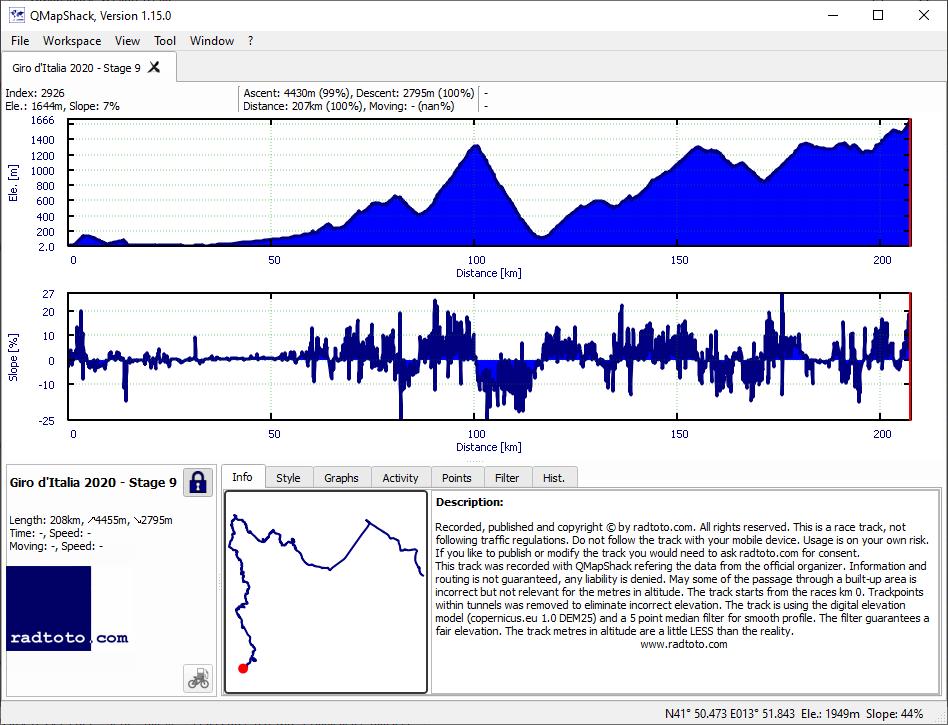This screenshot has width=948, height=725.
Task: Click the elevation peak near 100 km
Action: pos(476,146)
